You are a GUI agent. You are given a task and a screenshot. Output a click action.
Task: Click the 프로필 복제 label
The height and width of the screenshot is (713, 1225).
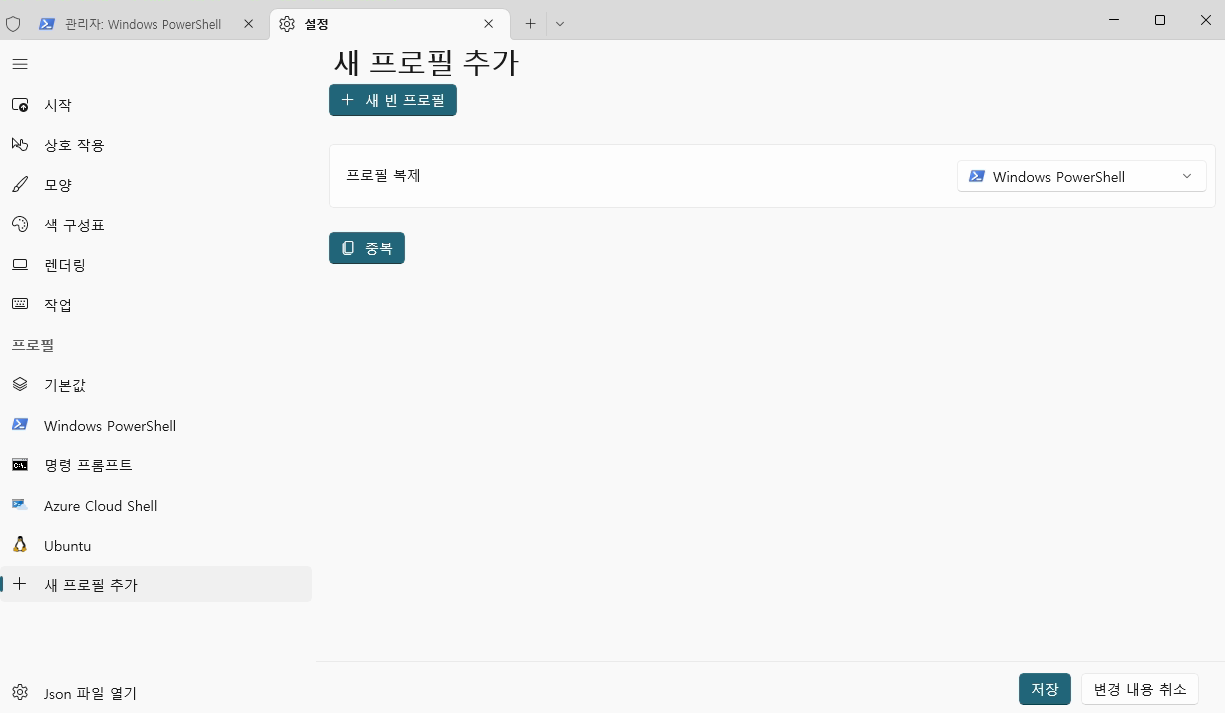(x=383, y=176)
